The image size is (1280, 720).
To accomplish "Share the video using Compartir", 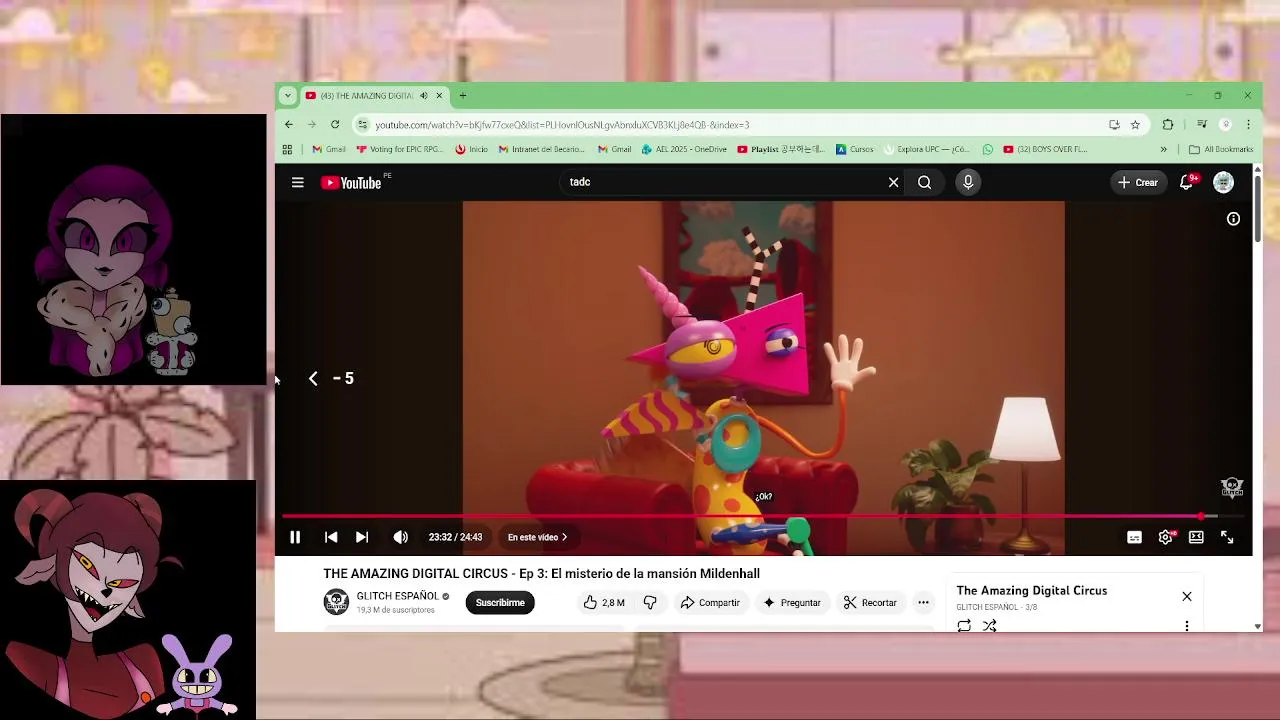I will point(710,603).
